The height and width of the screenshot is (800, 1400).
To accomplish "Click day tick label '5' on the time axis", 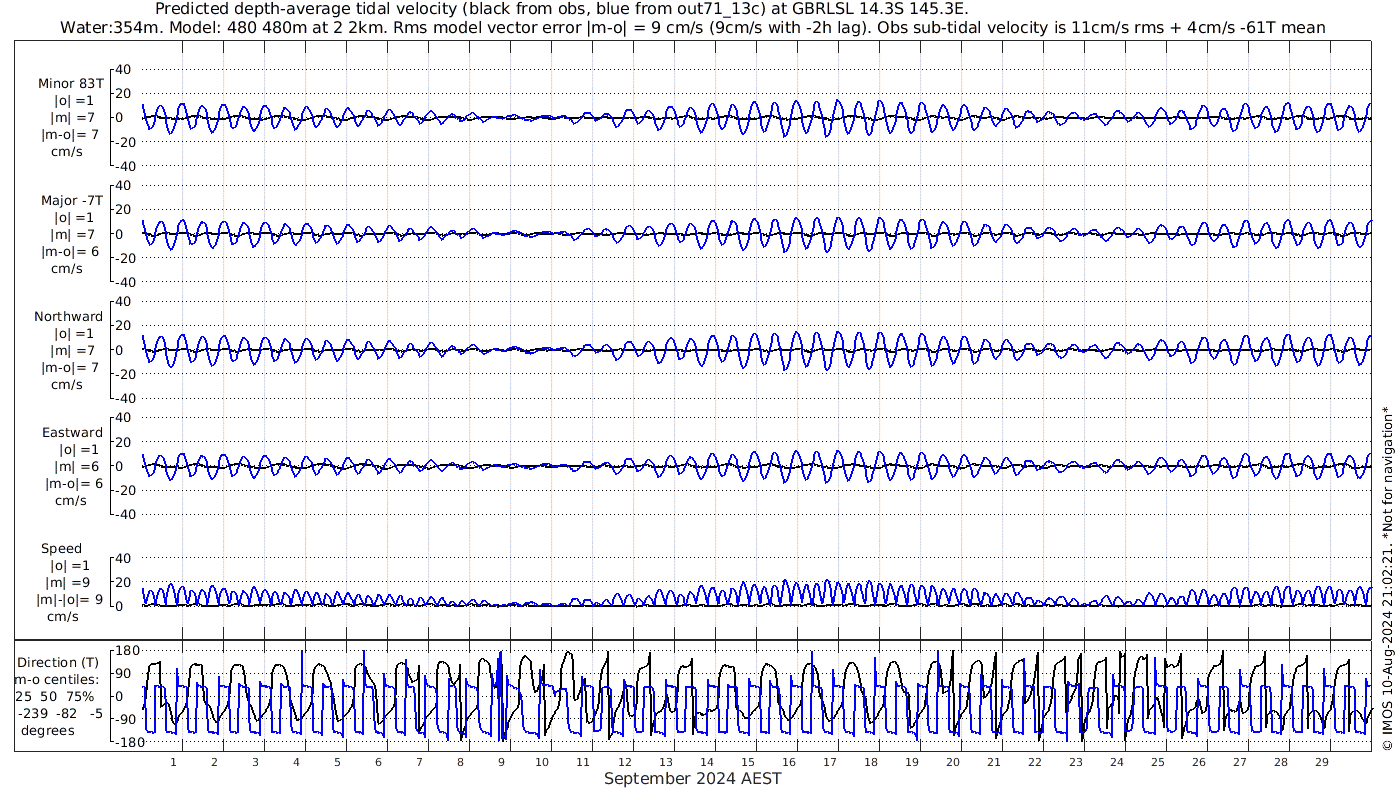I will (337, 762).
